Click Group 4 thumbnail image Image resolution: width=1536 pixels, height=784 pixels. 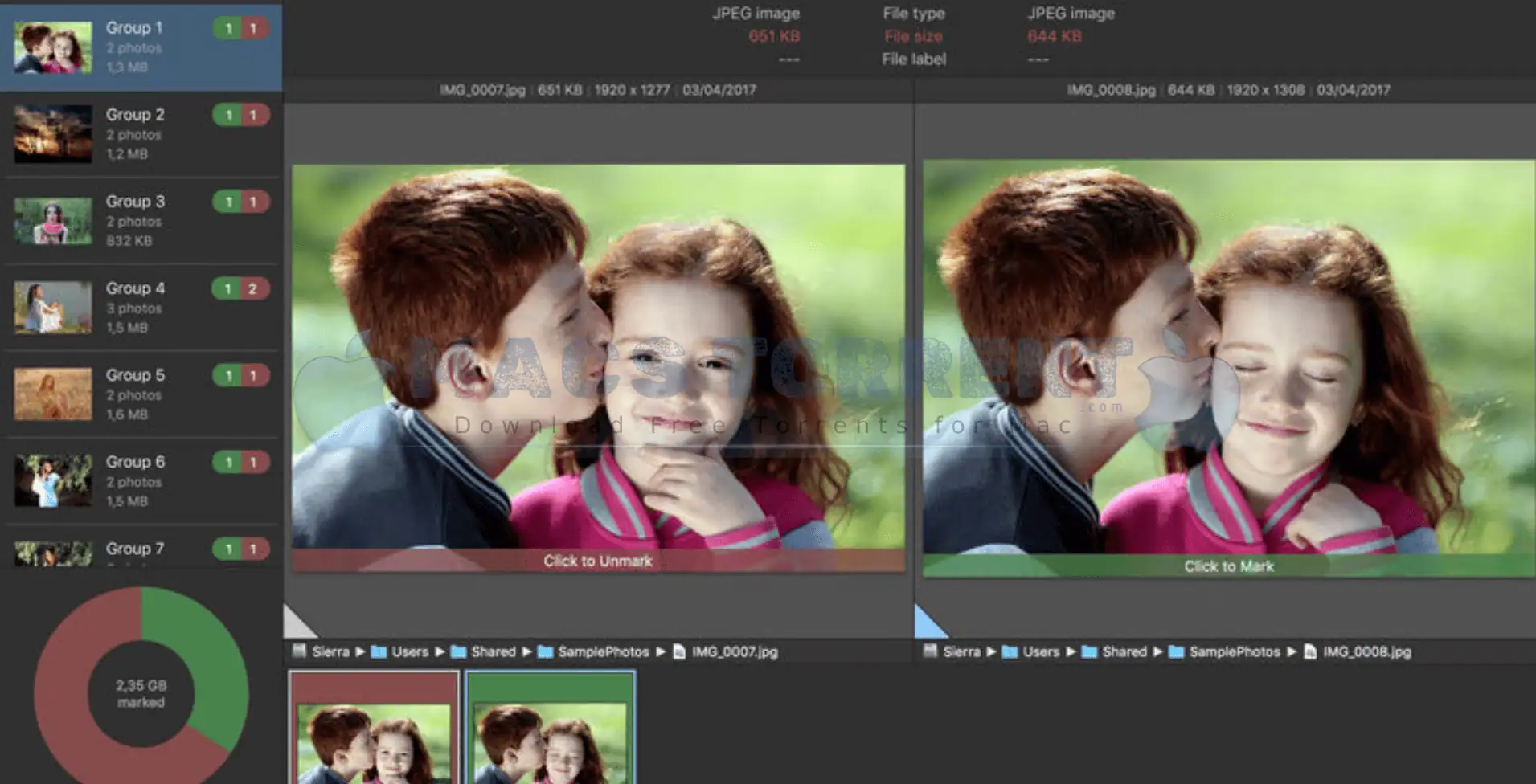click(x=53, y=307)
